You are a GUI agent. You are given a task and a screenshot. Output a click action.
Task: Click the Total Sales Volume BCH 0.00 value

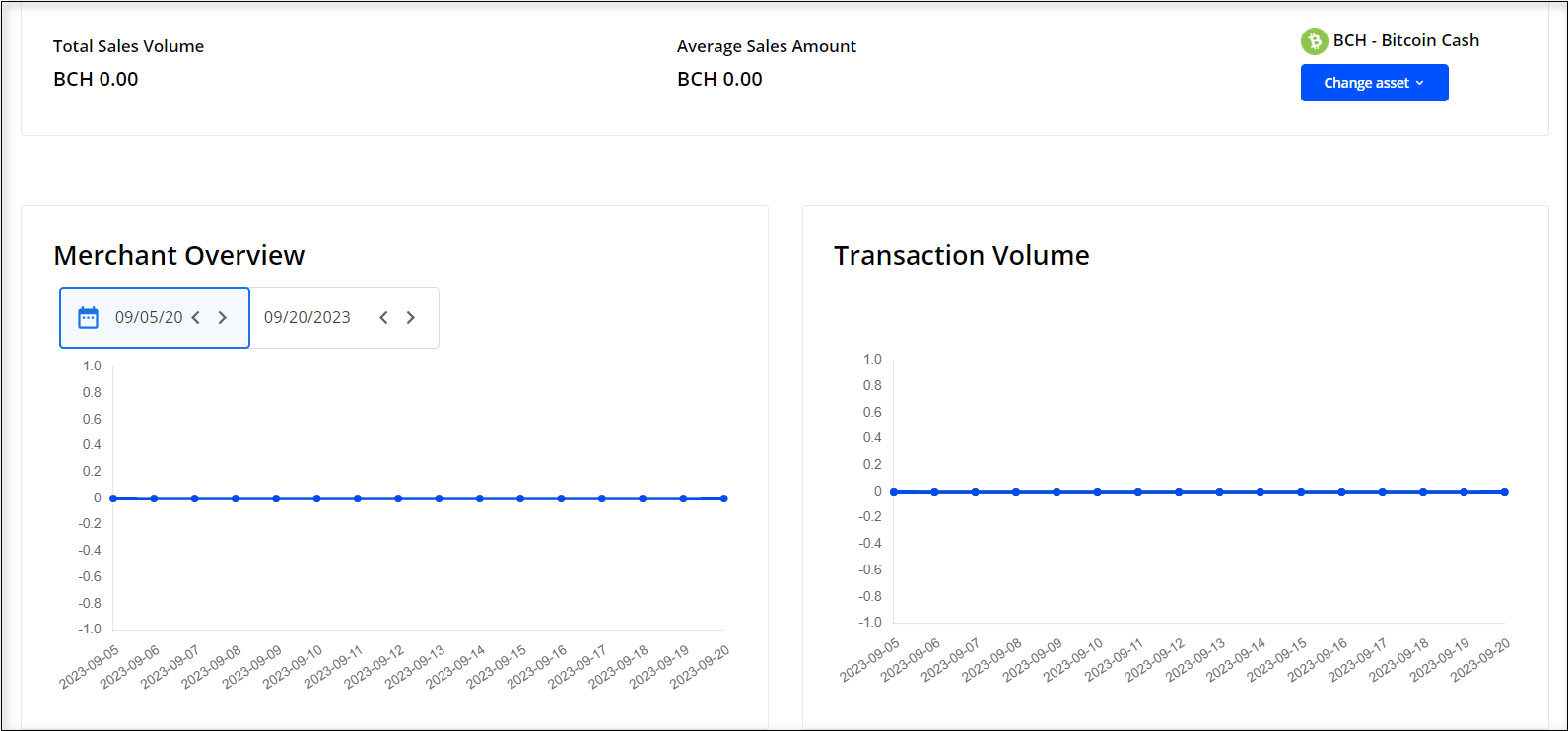click(96, 79)
